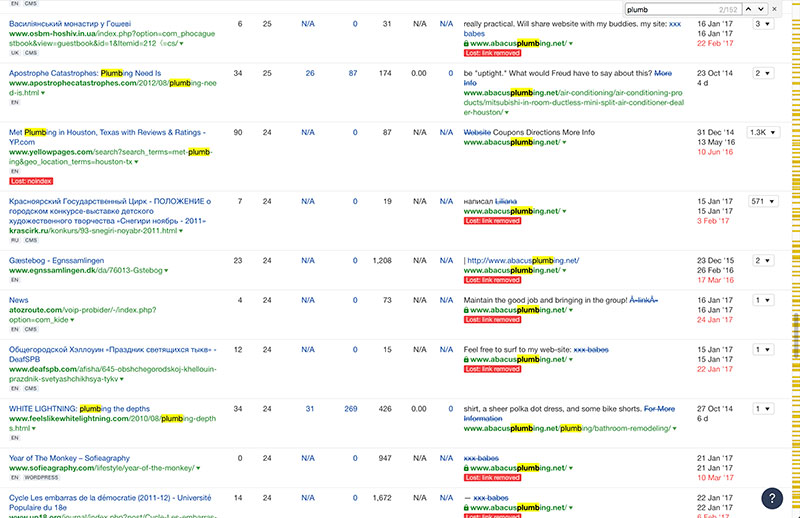Screen dimensions: 800x518
Task: Expand the apostrophecatastrophes.com URL arrow
Action: click(43, 93)
